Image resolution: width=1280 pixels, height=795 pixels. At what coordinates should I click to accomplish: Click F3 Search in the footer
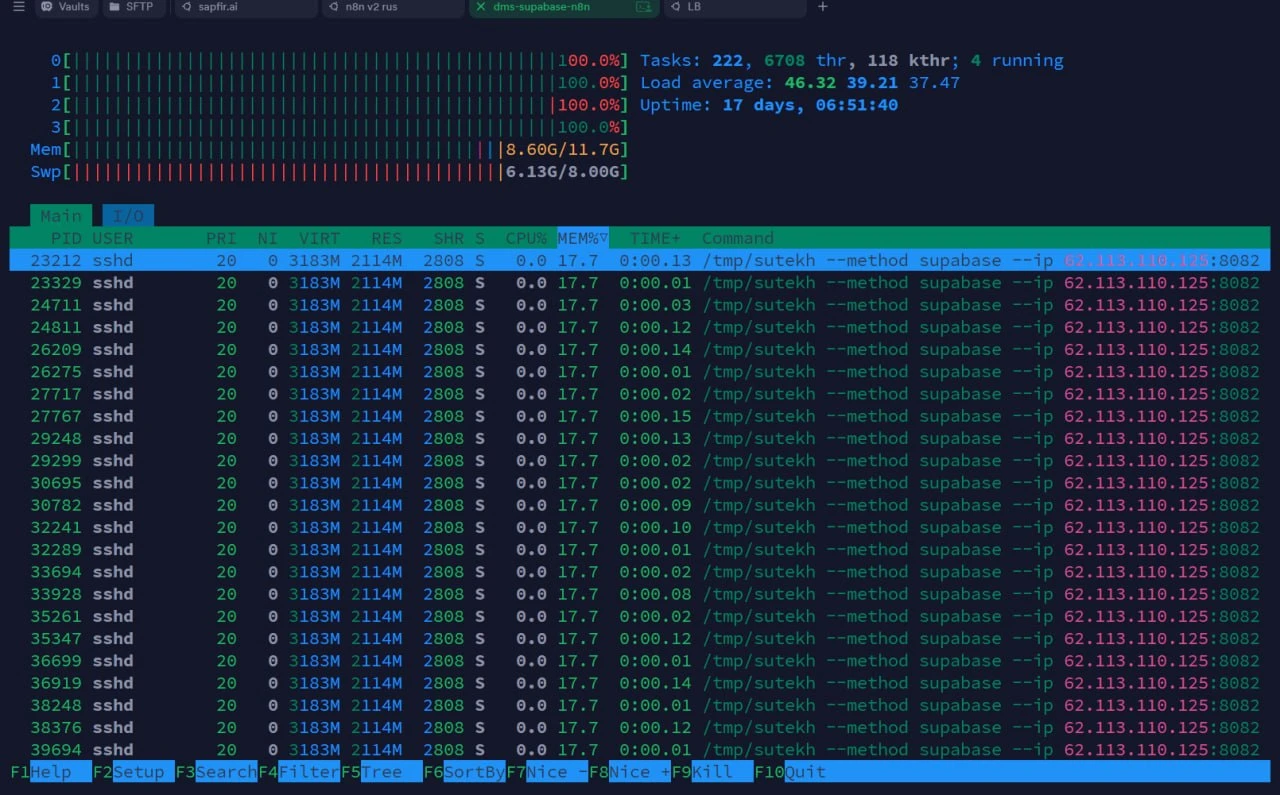point(216,772)
